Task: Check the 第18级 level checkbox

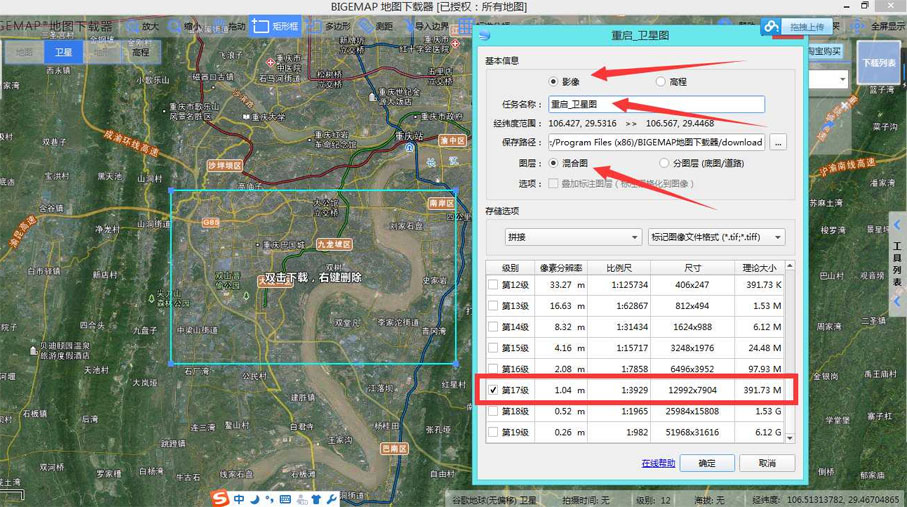Action: tap(493, 411)
